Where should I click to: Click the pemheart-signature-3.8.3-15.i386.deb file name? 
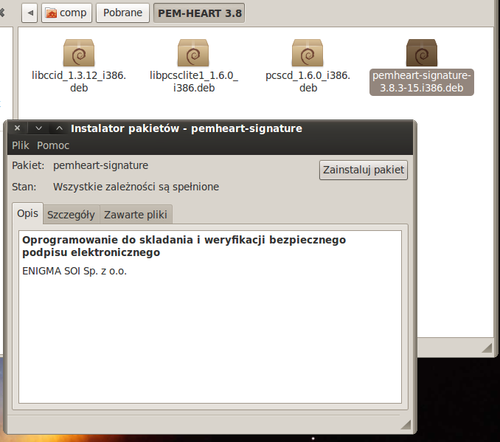(422, 82)
